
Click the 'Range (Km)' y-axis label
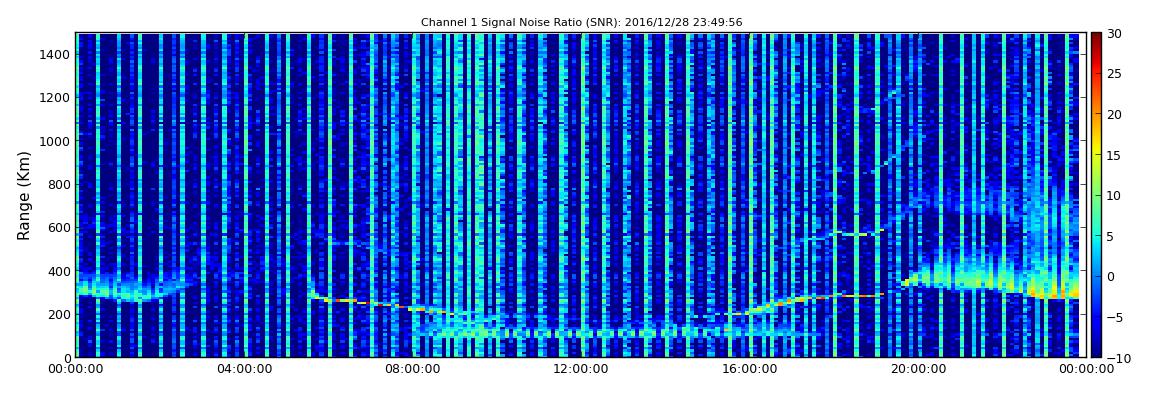point(24,196)
